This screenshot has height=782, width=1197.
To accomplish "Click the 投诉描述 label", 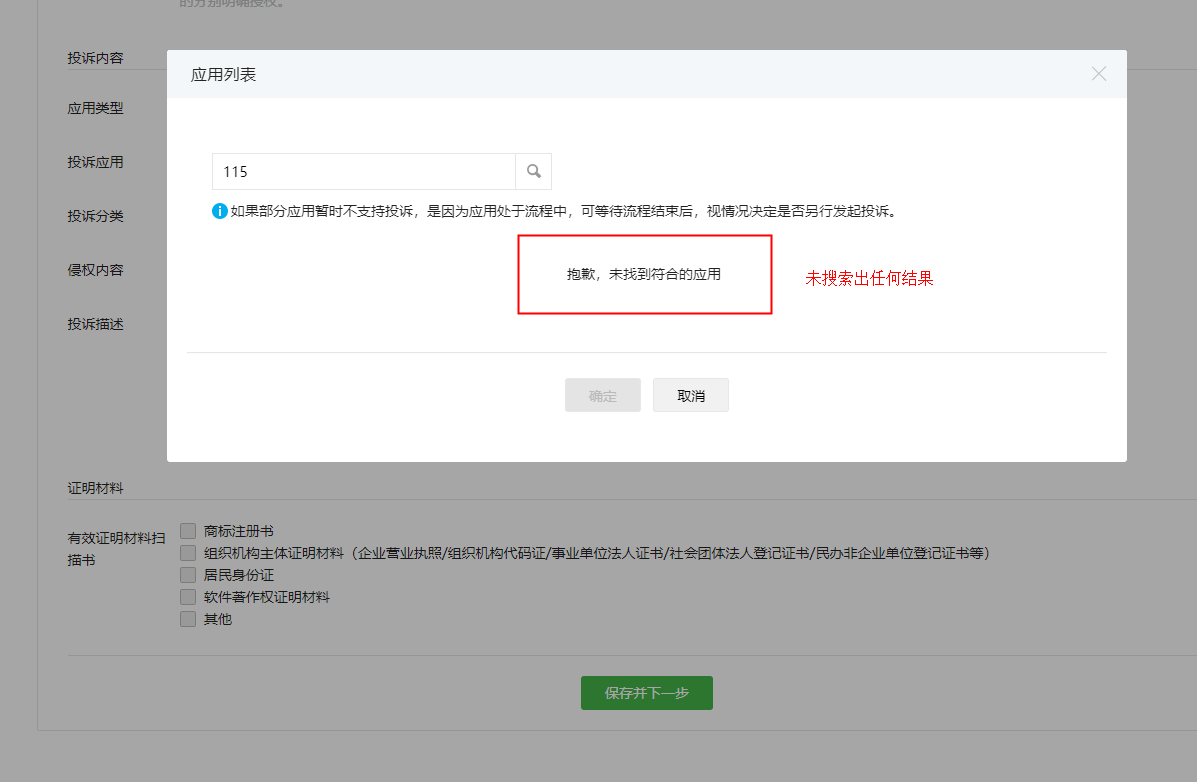I will click(95, 325).
